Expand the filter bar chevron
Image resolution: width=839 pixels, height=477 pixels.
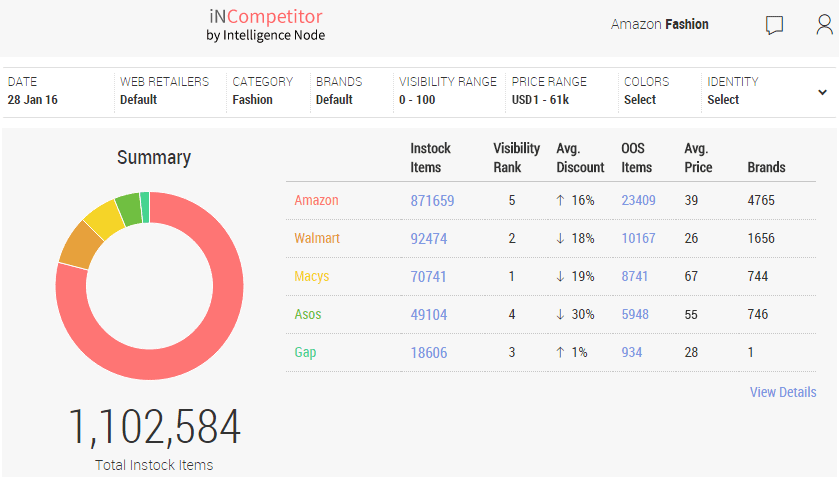coord(822,92)
